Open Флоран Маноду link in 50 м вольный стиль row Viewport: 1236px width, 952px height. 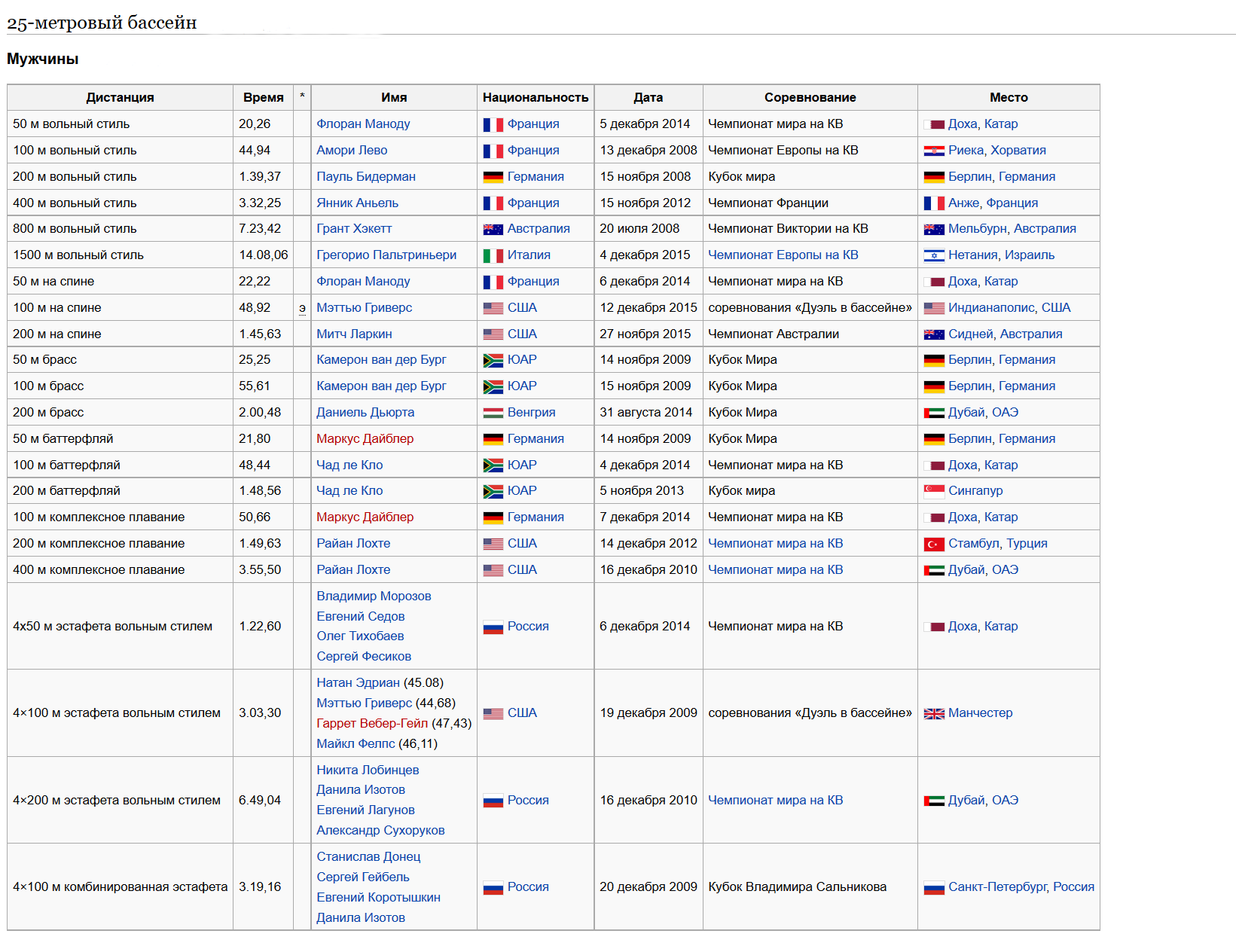click(x=363, y=124)
